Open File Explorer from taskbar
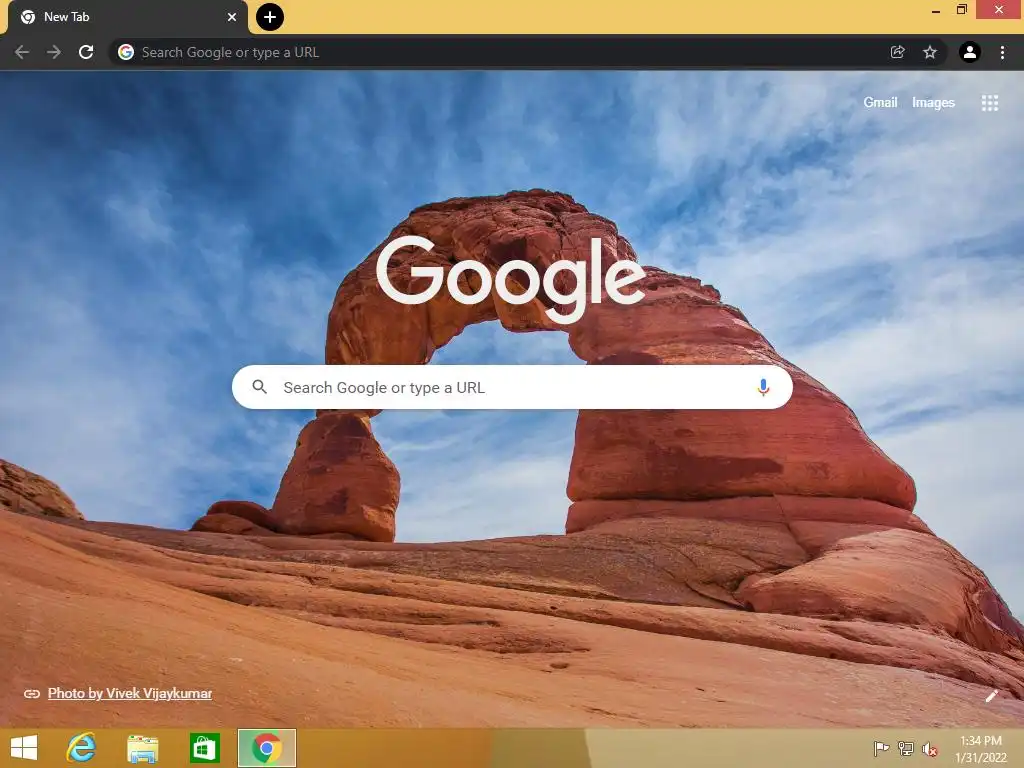This screenshot has height=768, width=1024. (x=142, y=748)
